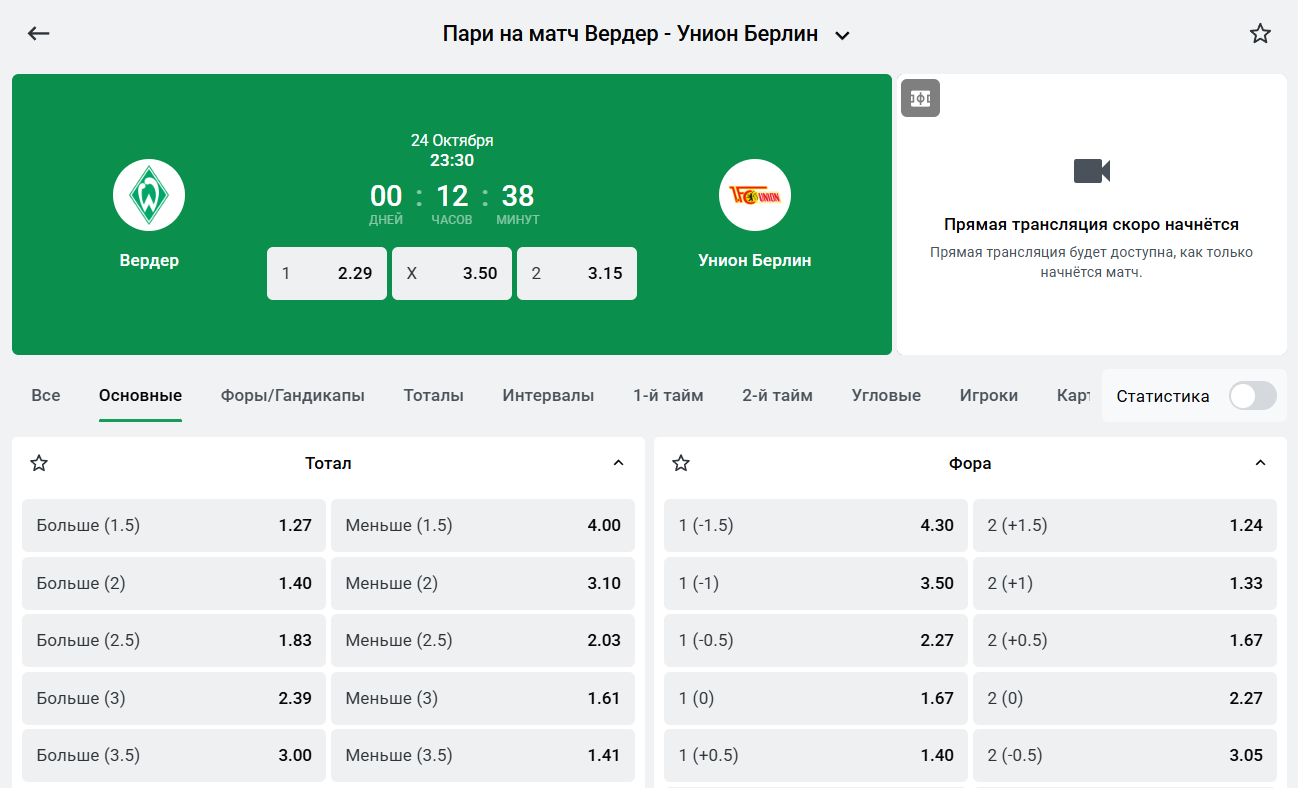Choose handicap 1 (-1.5) at 4.30
Screen dimensions: 1298x788
tap(816, 526)
